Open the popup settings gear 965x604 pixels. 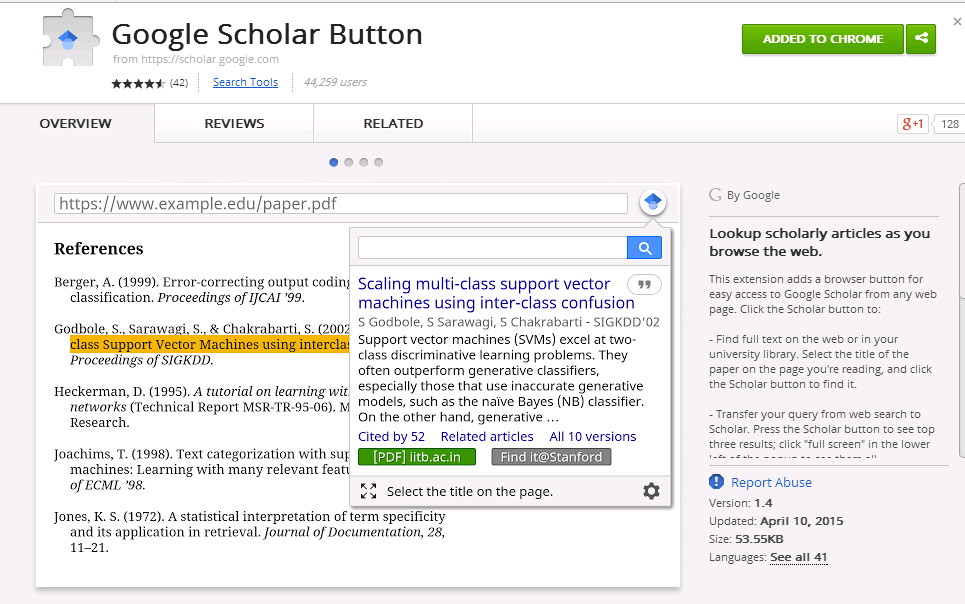[x=651, y=491]
